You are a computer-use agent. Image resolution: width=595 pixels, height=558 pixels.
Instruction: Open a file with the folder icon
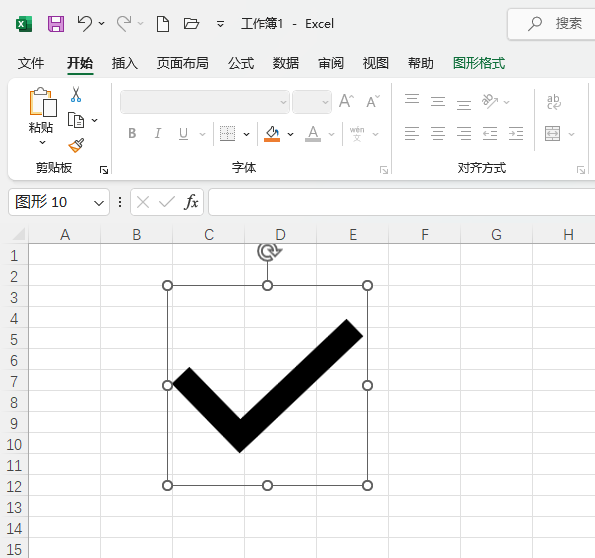tap(192, 24)
